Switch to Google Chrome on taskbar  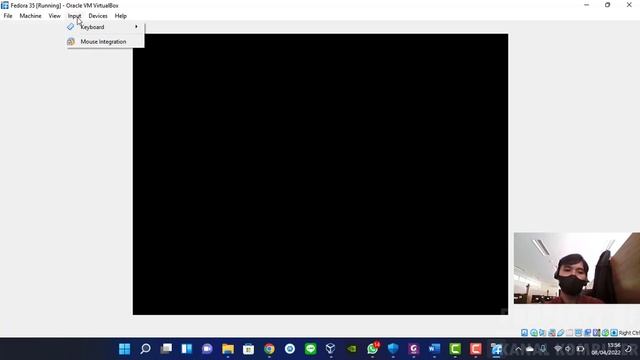[x=269, y=349]
